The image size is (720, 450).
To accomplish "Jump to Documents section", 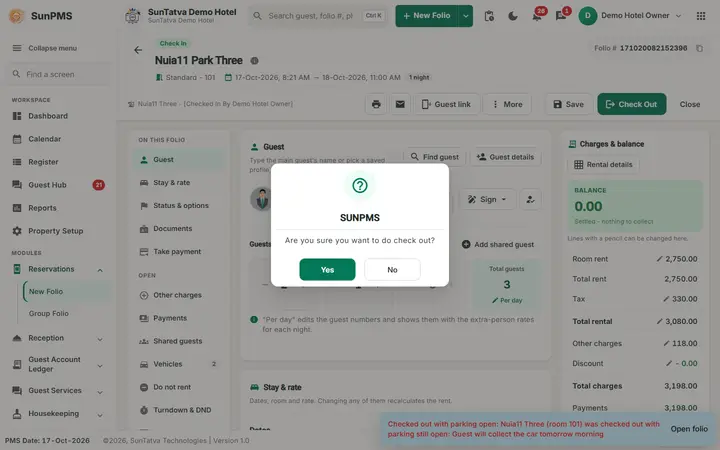I will 179,229.
